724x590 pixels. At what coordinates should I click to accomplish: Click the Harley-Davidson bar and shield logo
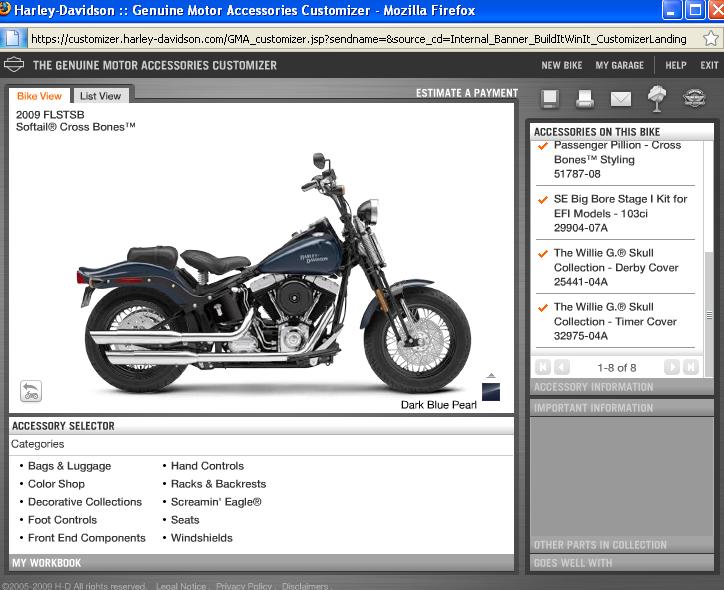coord(14,65)
